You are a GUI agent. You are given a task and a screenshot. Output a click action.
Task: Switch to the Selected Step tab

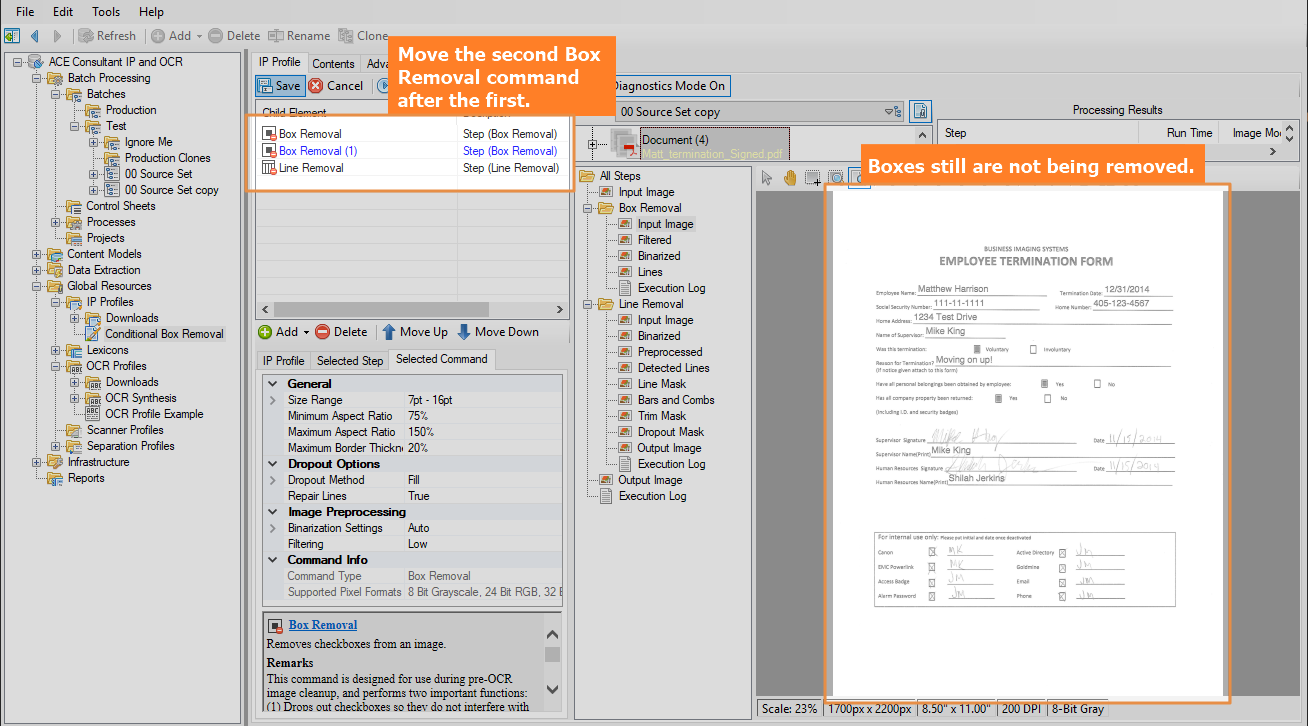tap(350, 361)
